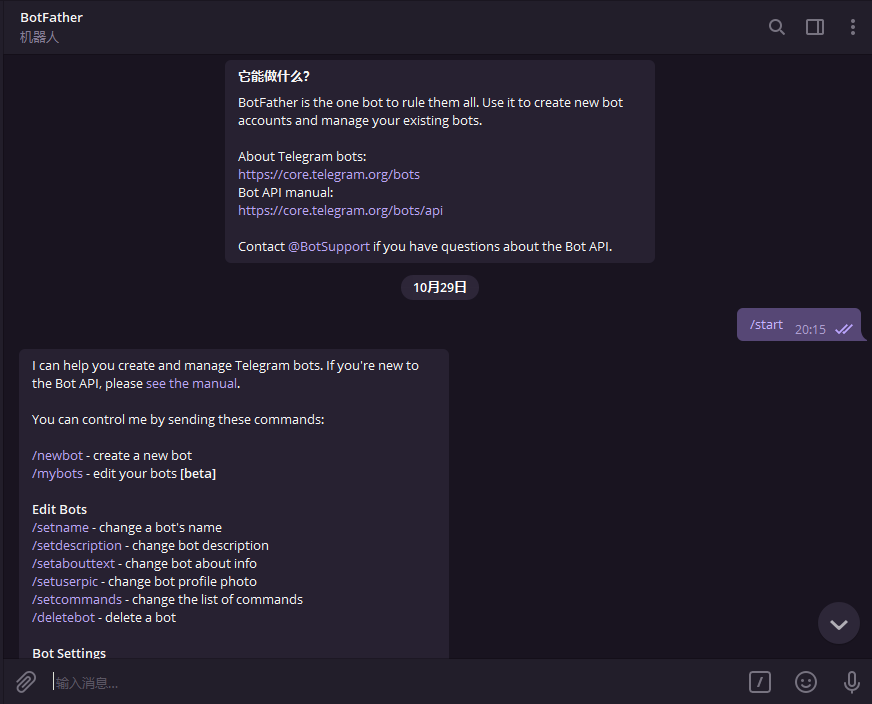The height and width of the screenshot is (704, 872).
Task: Open the bot commands slash icon
Action: coord(760,682)
